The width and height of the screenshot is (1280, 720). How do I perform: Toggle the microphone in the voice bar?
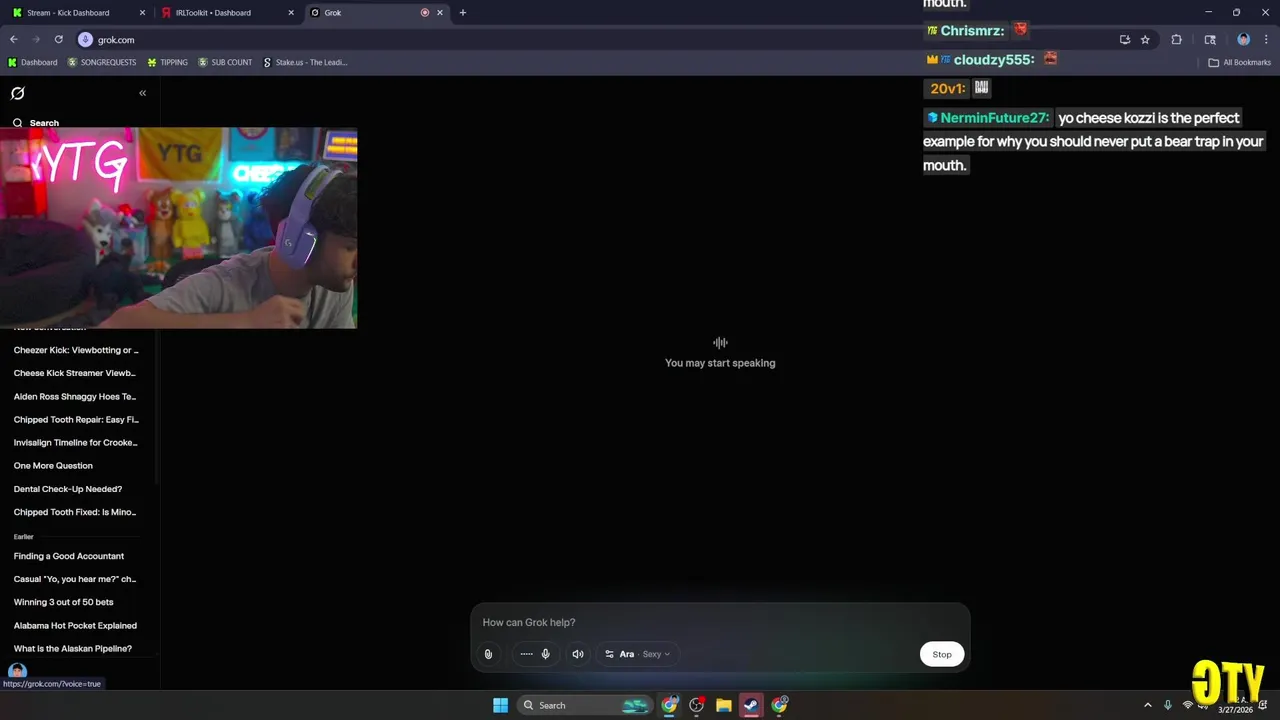pyautogui.click(x=545, y=654)
